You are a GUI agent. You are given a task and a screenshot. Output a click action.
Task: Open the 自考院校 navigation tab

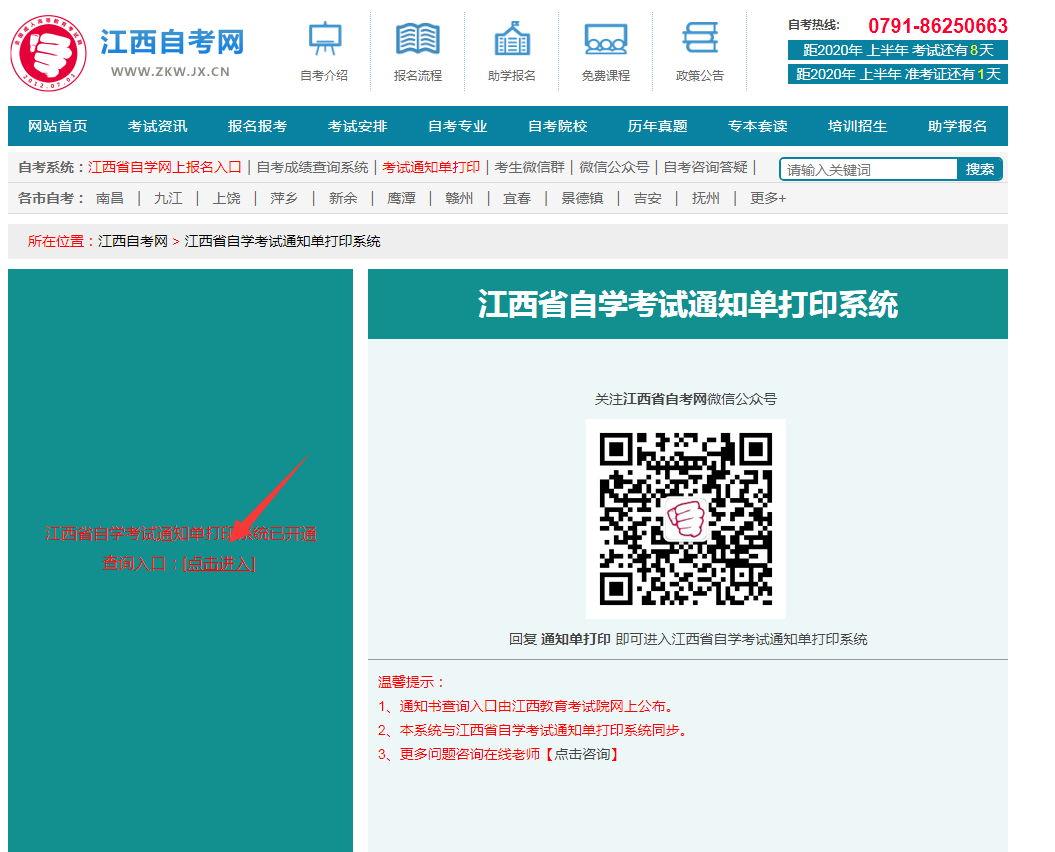[558, 126]
